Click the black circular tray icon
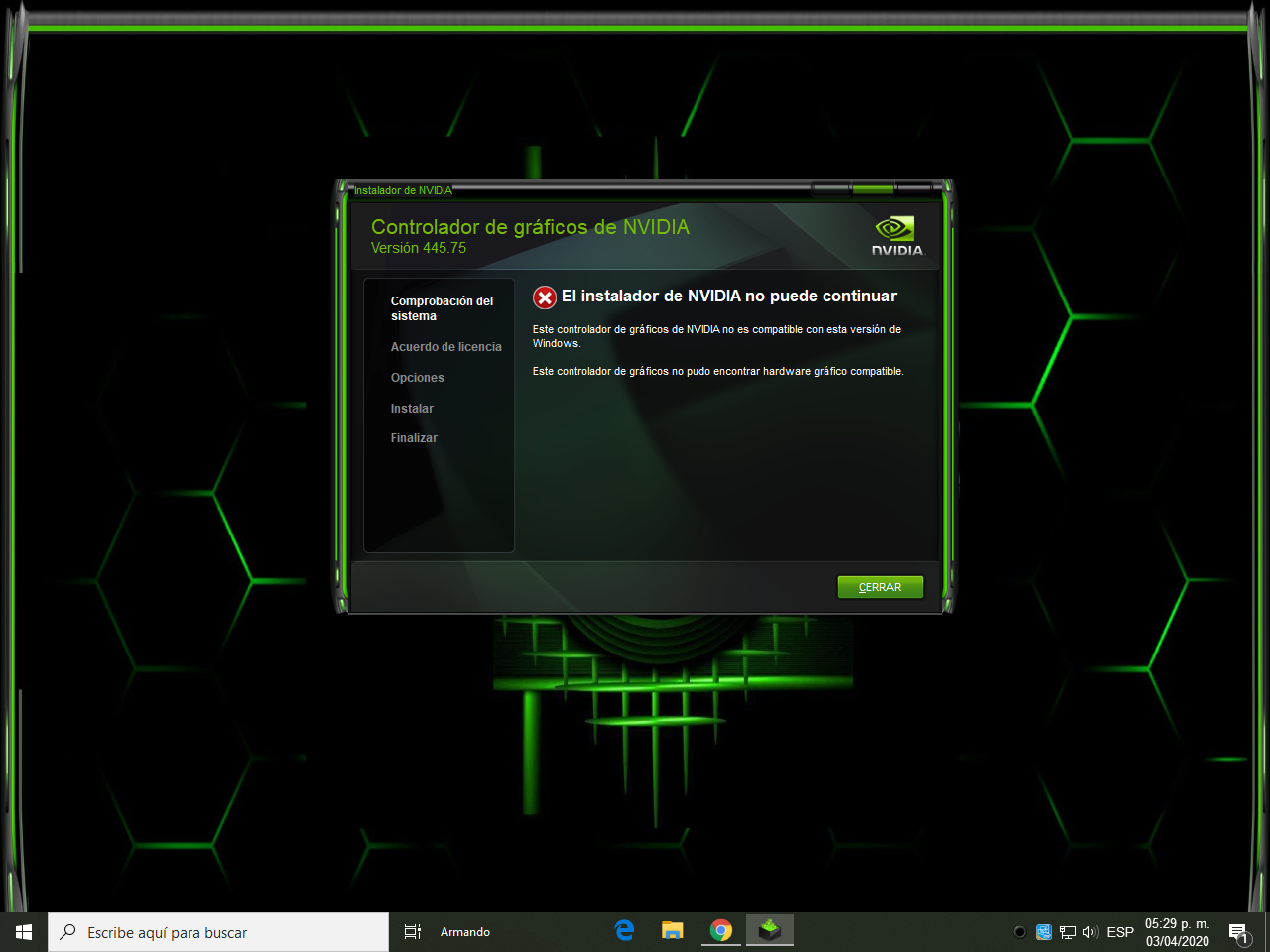This screenshot has height=952, width=1270. pyautogui.click(x=1019, y=932)
